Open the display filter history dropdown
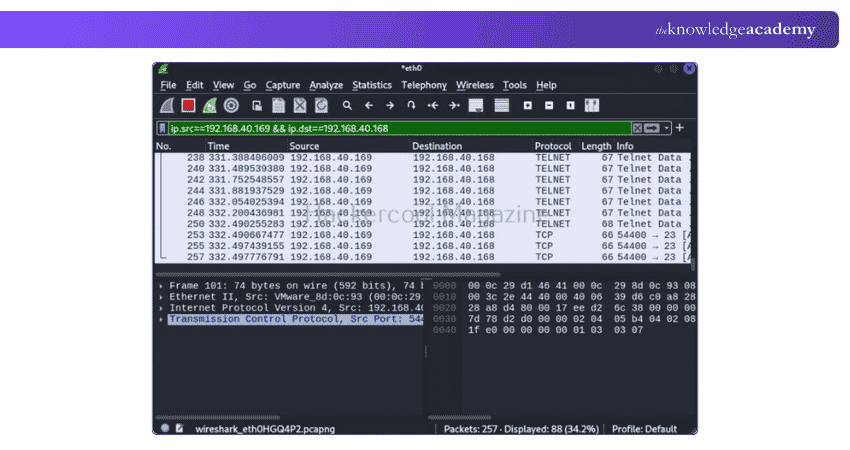The height and width of the screenshot is (450, 850). tap(666, 128)
